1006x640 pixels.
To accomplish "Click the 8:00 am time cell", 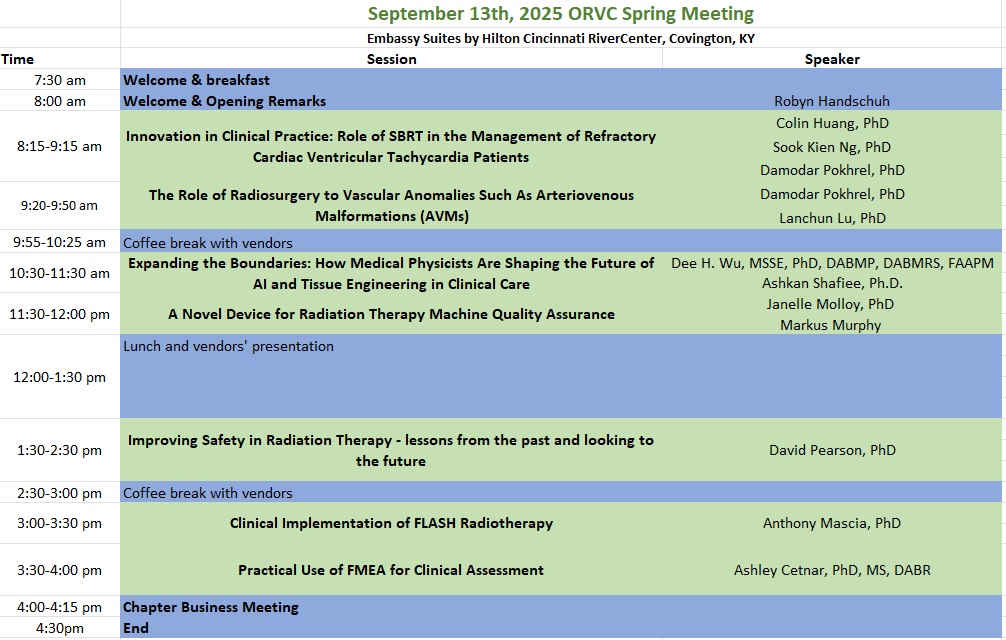I will tap(60, 101).
